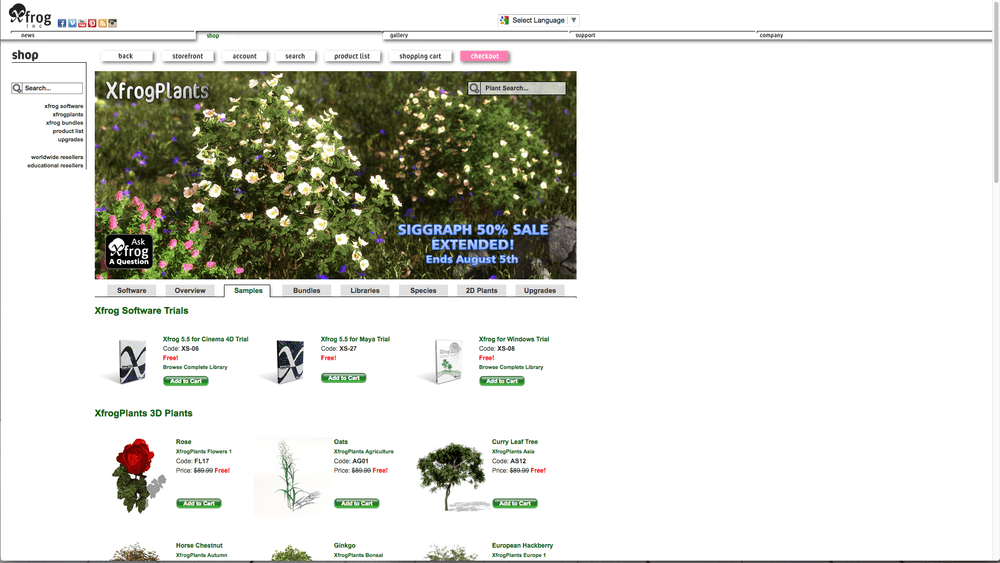
Task: Open the Select Language dropdown arrow
Action: 573,20
